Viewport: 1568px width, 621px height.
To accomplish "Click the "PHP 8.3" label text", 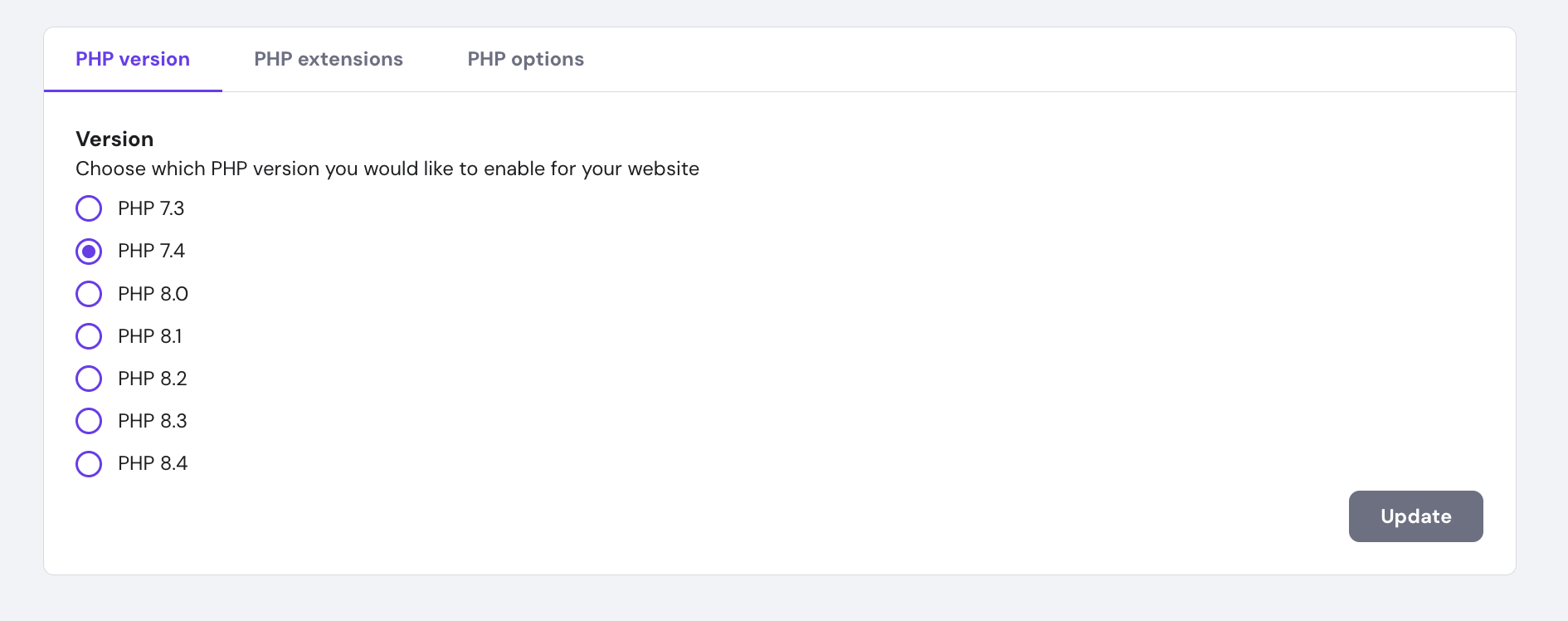I will click(152, 421).
